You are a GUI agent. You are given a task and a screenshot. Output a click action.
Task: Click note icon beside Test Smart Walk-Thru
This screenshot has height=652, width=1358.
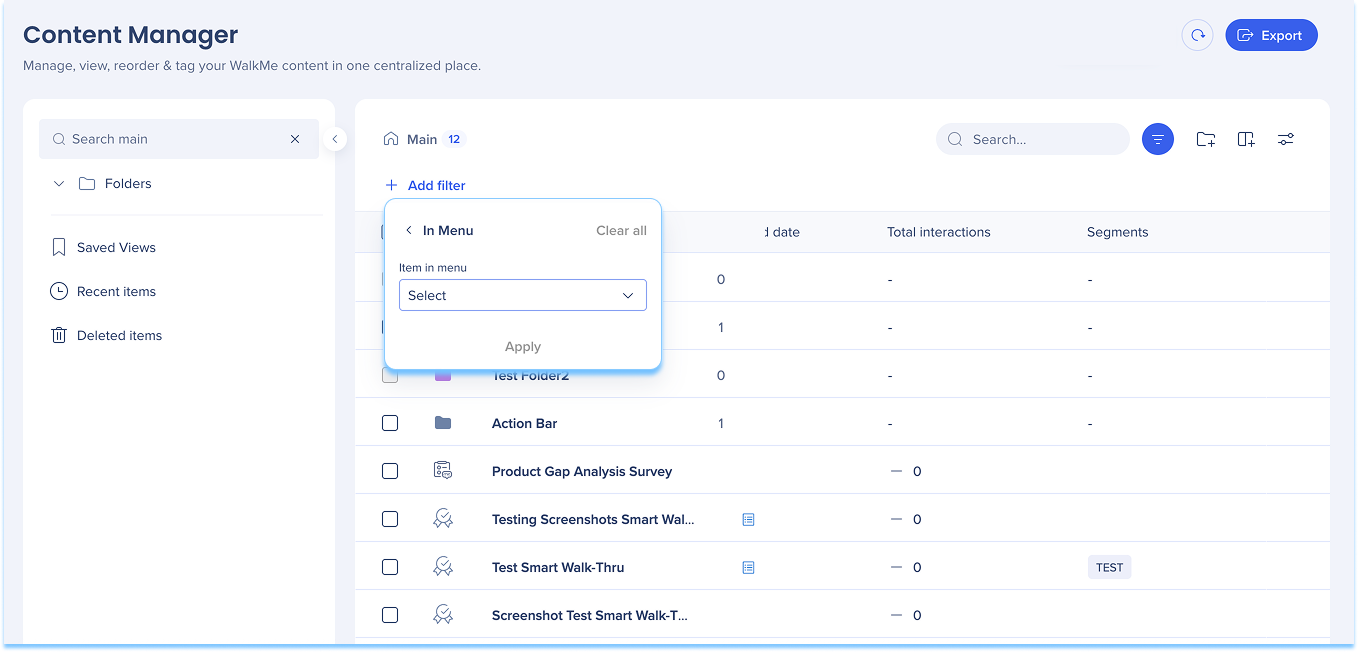[748, 567]
